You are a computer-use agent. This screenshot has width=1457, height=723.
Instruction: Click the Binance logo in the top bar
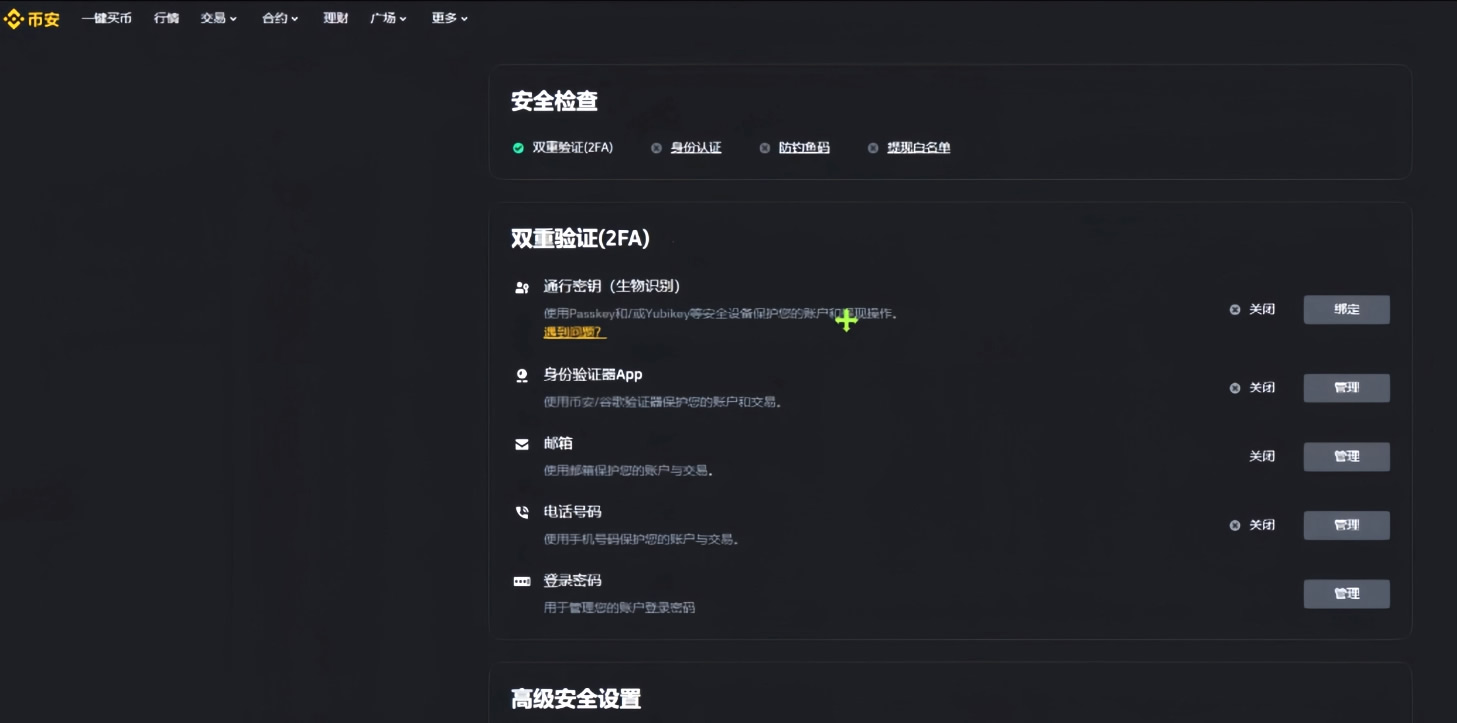click(x=33, y=17)
